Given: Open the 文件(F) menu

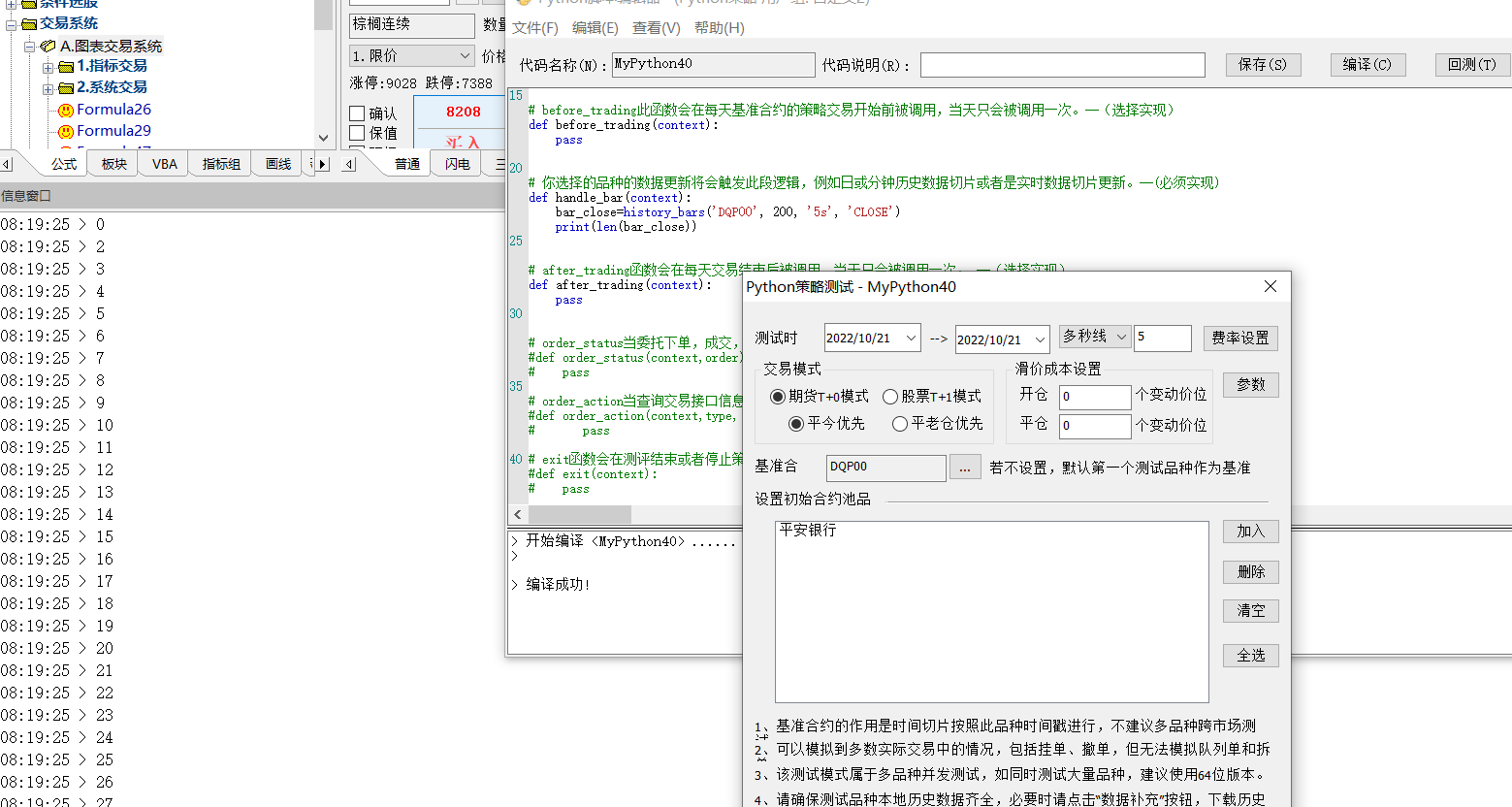Looking at the screenshot, I should (535, 28).
